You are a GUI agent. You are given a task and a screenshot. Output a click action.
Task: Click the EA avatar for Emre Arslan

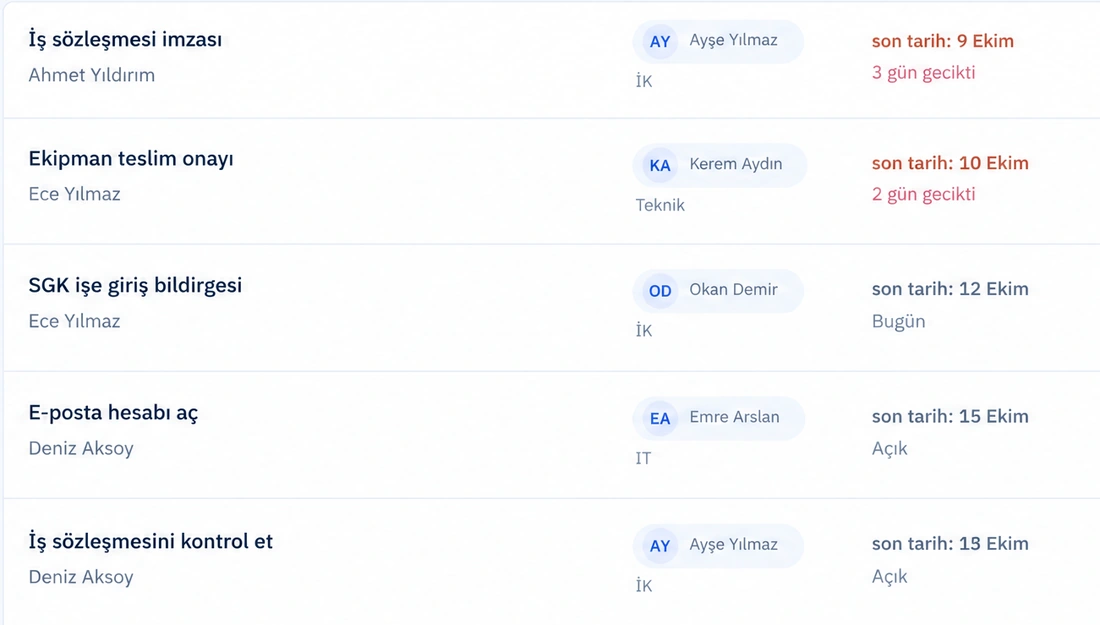pyautogui.click(x=659, y=419)
